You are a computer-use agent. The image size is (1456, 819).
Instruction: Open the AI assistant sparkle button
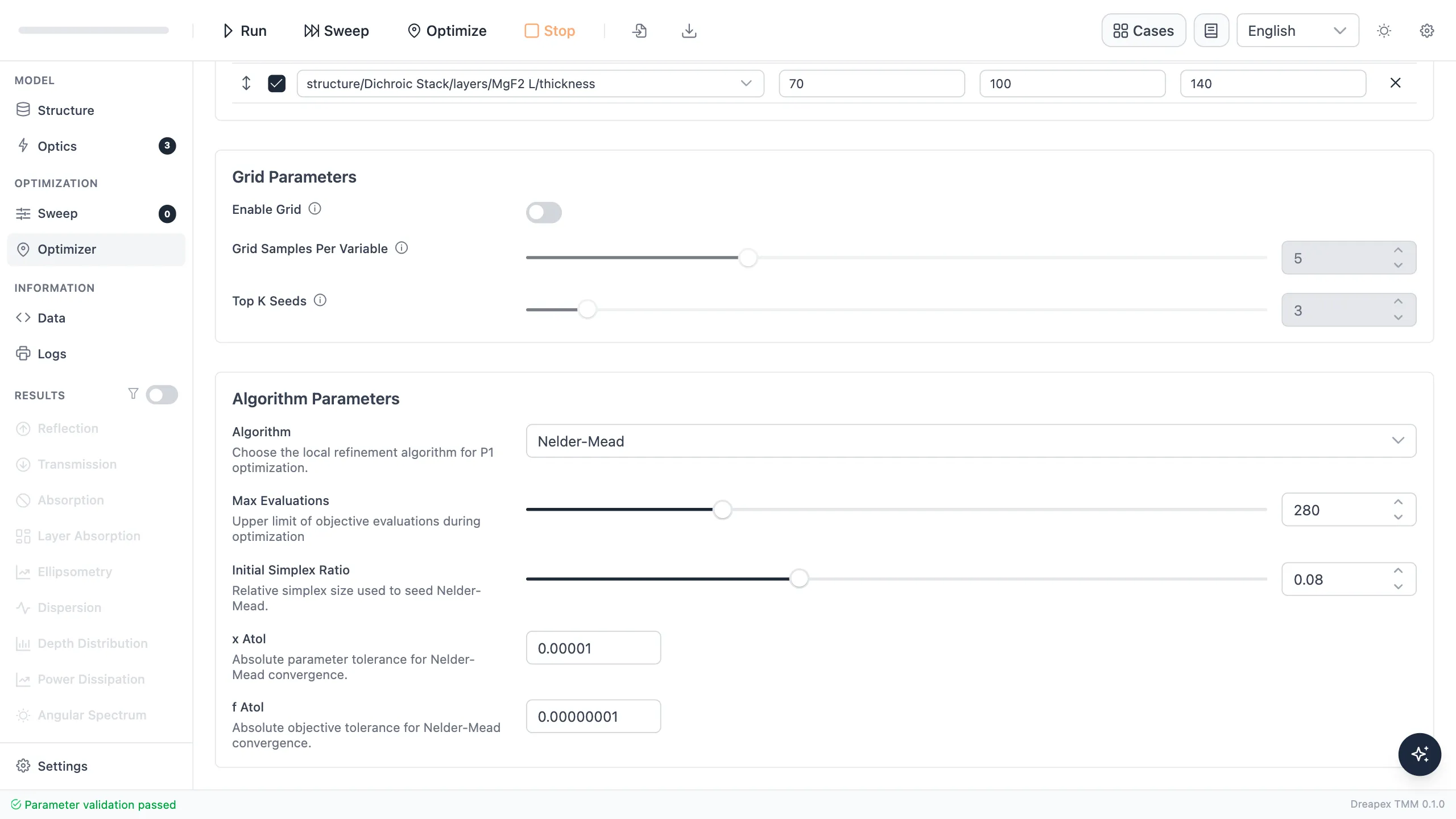[1420, 754]
